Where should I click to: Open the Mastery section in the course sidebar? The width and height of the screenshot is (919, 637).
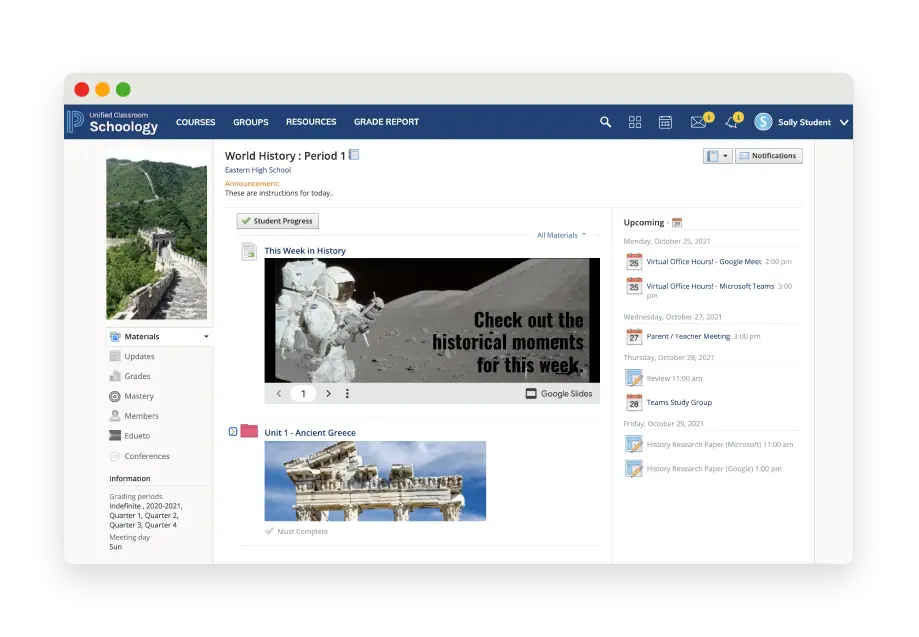(x=138, y=396)
